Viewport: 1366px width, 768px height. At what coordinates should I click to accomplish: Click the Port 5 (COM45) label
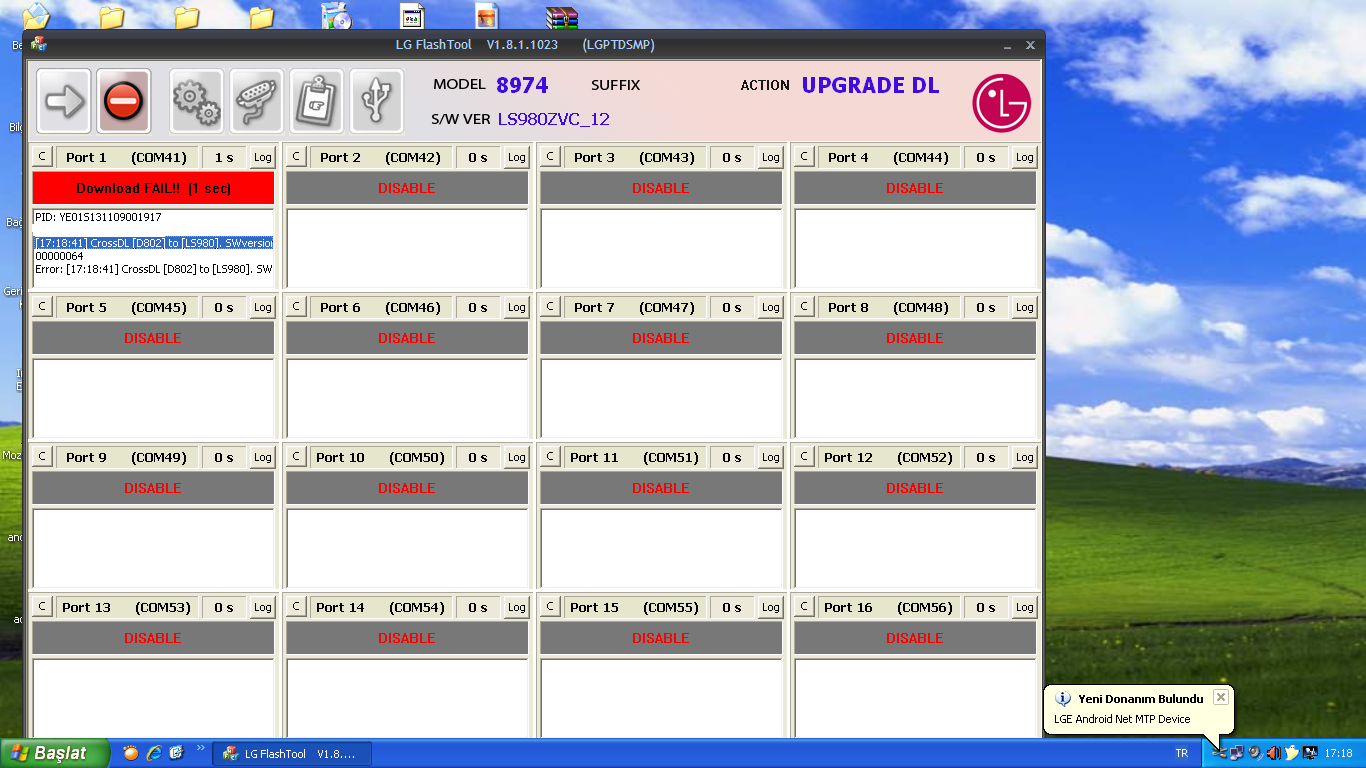(x=126, y=307)
